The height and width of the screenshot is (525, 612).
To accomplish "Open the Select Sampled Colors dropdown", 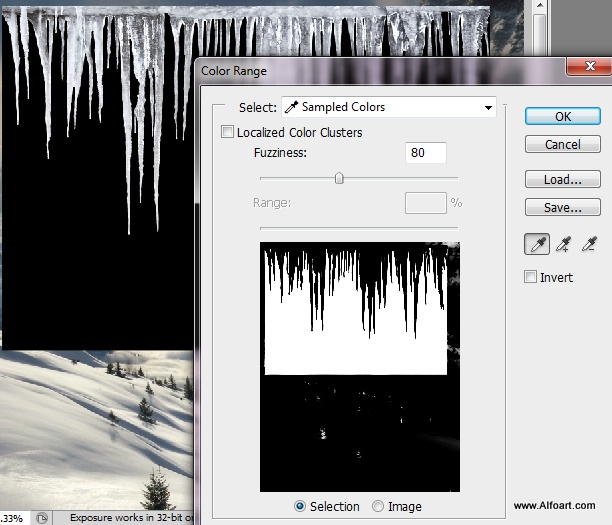I will coord(389,107).
